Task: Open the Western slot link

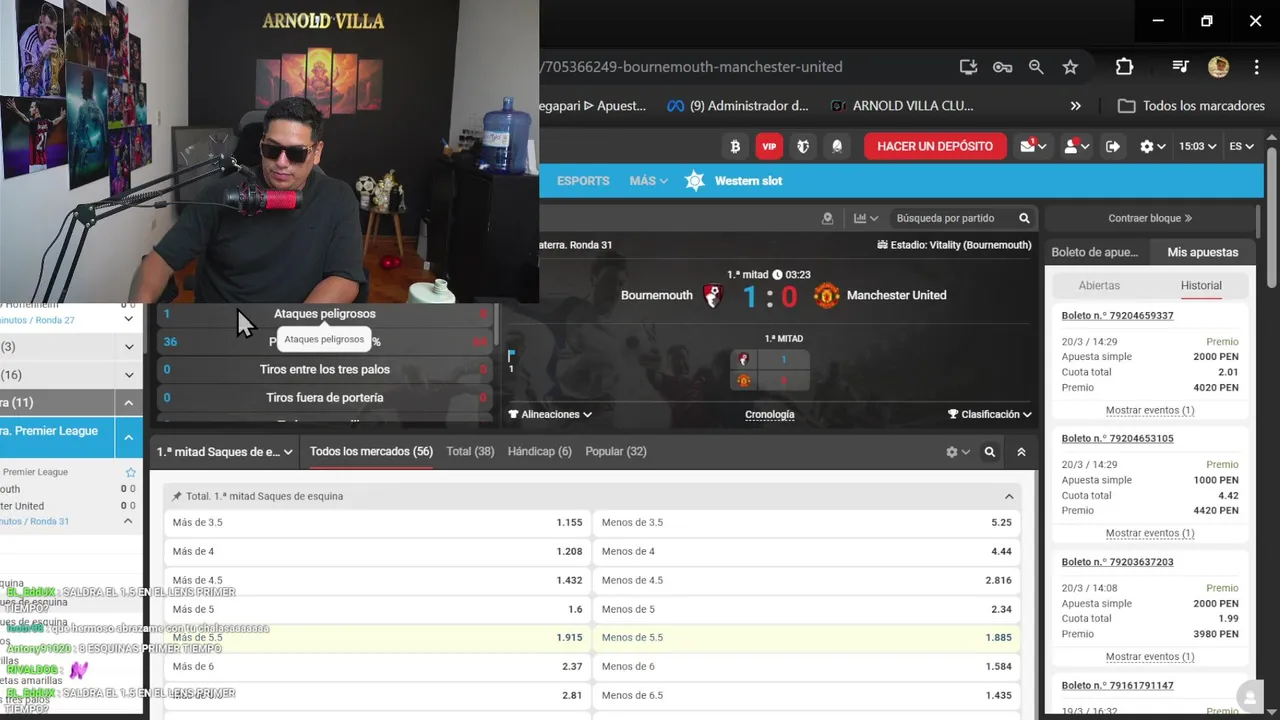Action: point(748,181)
